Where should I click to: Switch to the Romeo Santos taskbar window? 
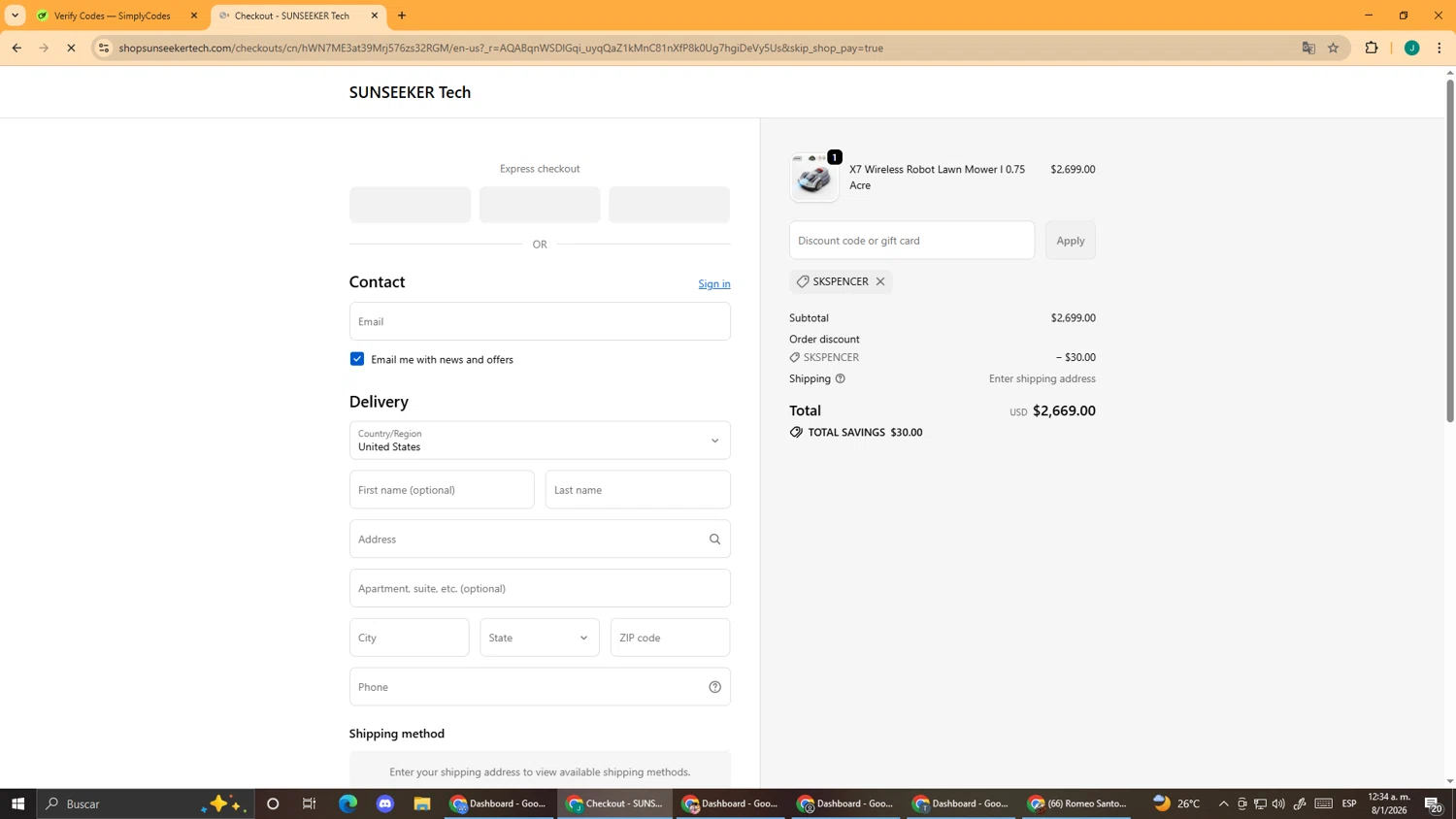1077,803
